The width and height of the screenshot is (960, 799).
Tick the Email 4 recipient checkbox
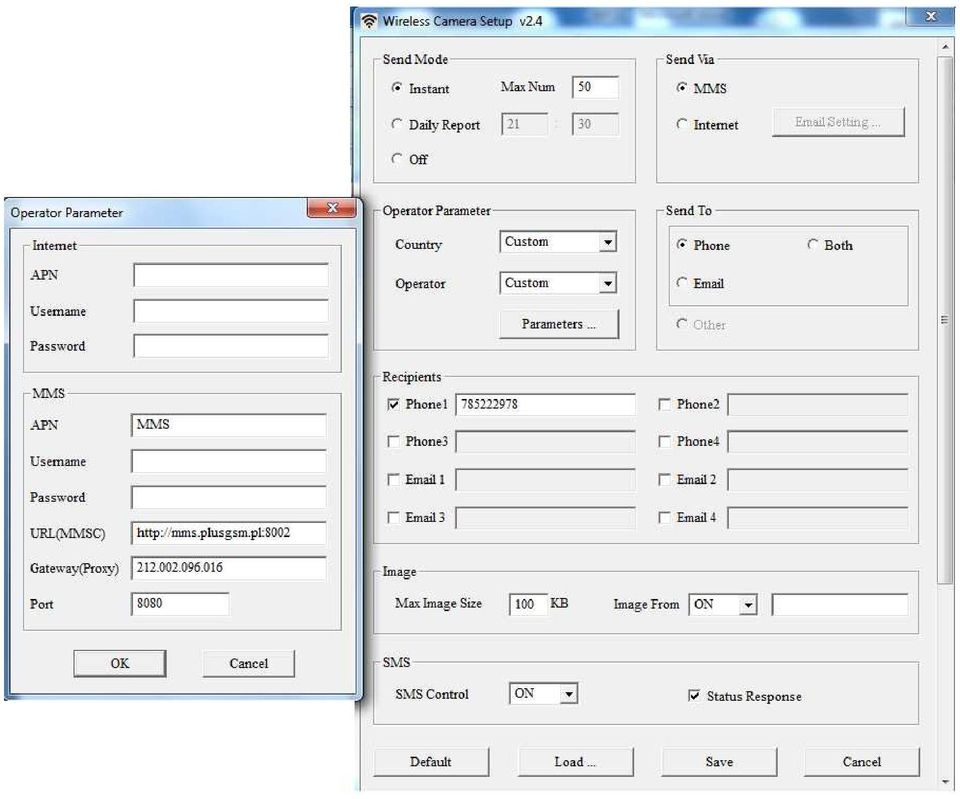pos(664,518)
